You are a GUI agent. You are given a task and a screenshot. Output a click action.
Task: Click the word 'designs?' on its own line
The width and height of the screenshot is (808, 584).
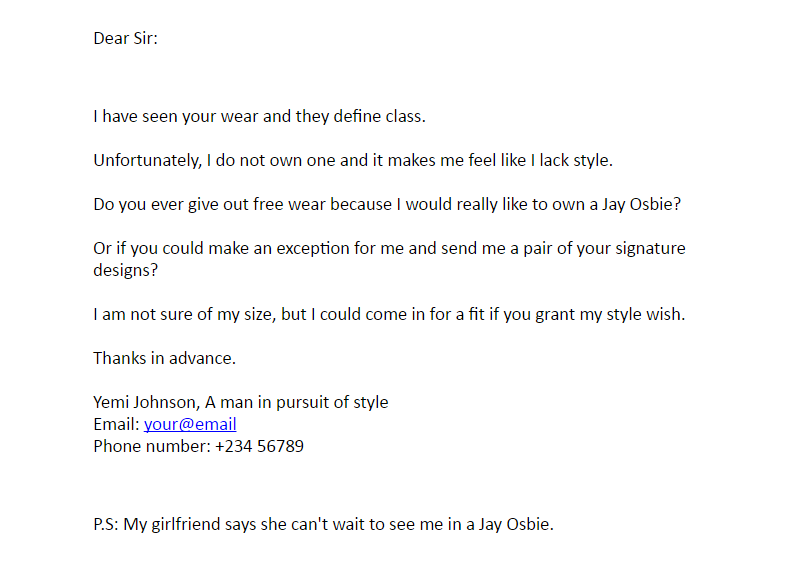click(x=125, y=271)
